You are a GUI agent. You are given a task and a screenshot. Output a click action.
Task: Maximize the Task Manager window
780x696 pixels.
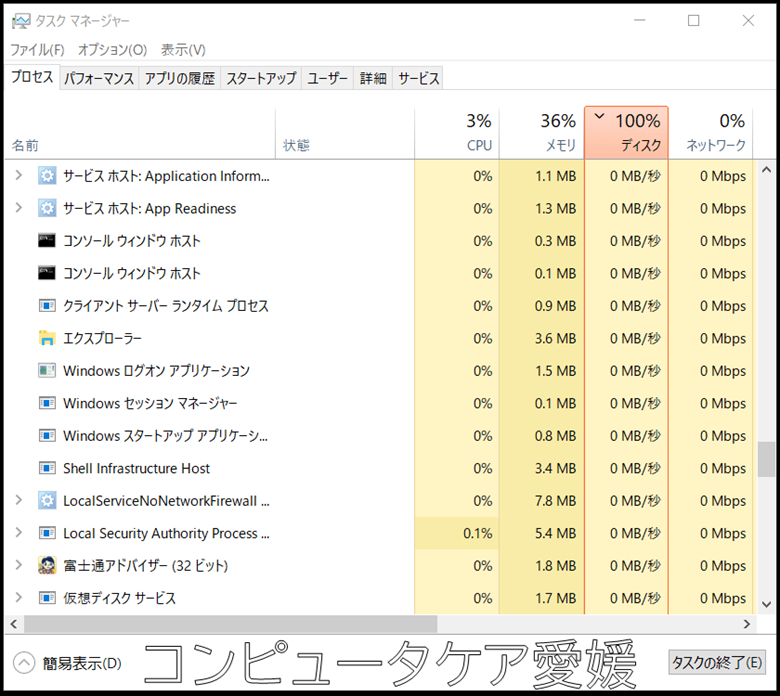(x=693, y=20)
